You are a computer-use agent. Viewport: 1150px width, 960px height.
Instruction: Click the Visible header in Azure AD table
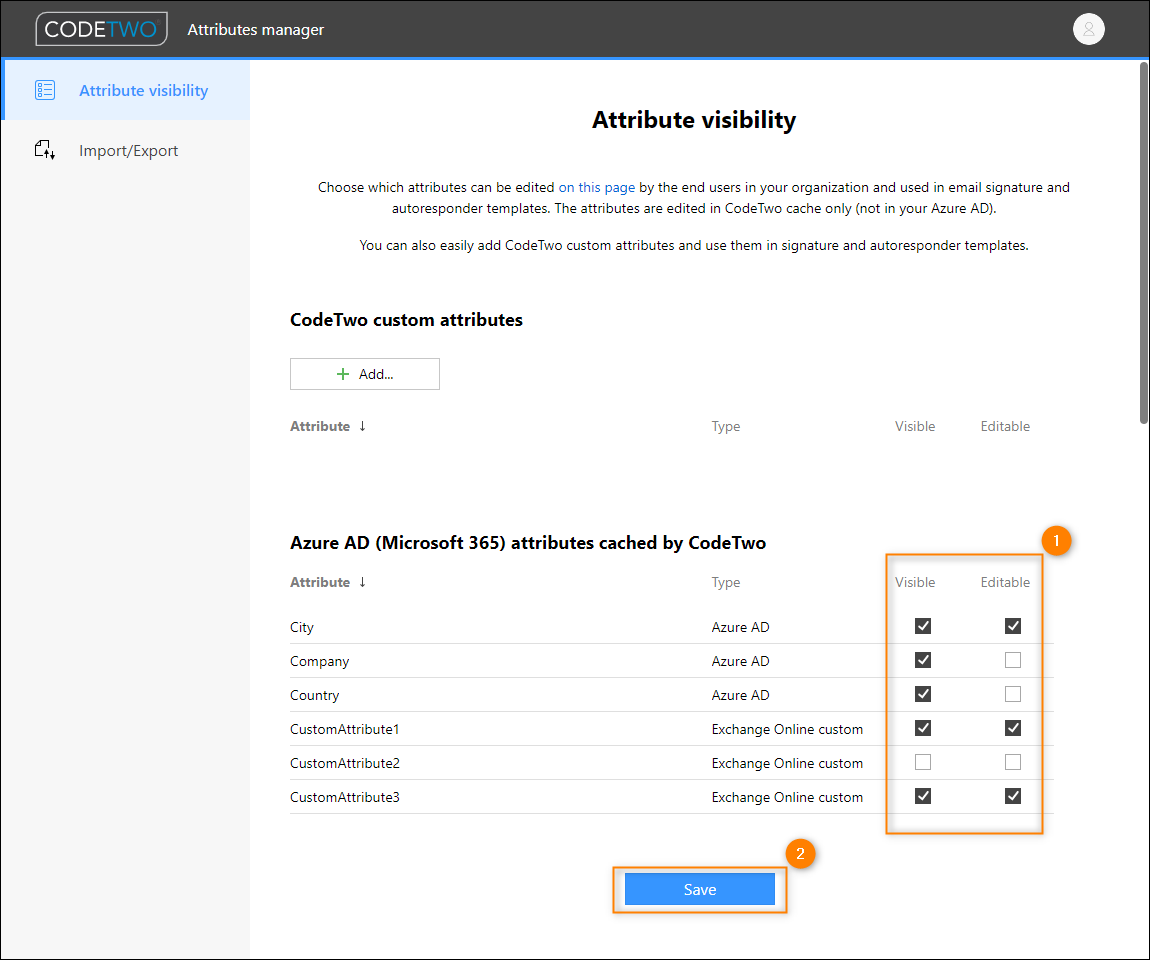[915, 582]
